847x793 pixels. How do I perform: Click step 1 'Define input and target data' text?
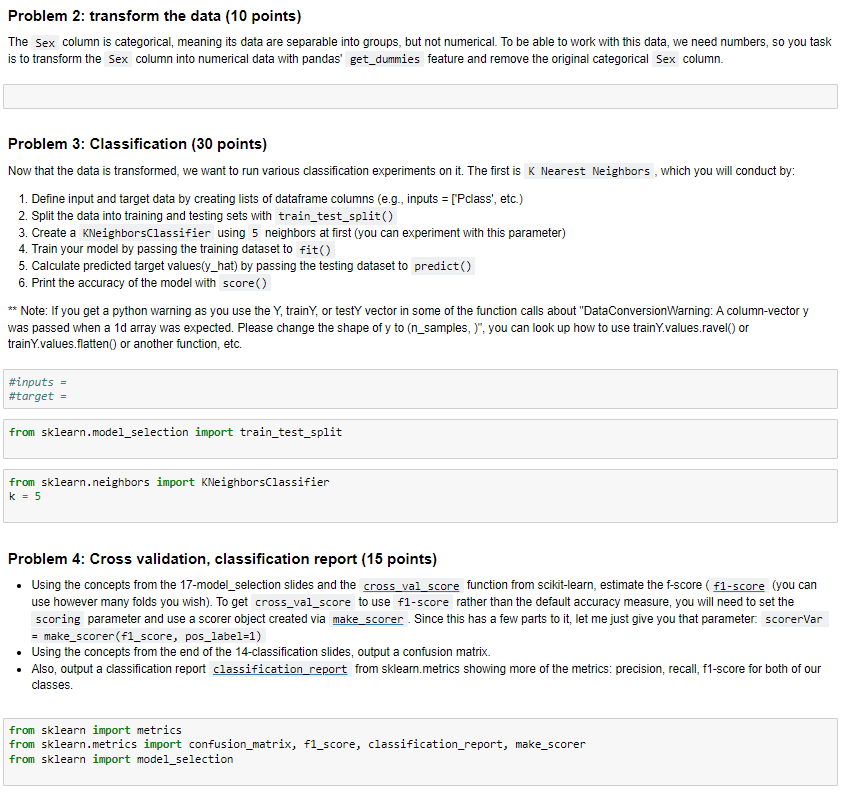point(277,199)
